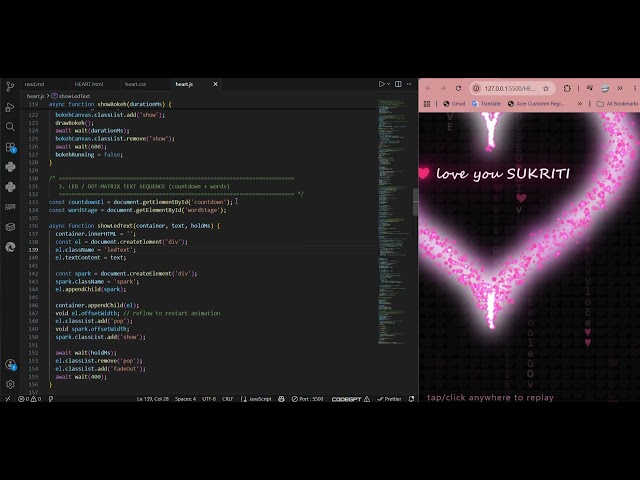Click 'tap/click anywhere to replay' text
640x480 pixels.
pos(490,397)
